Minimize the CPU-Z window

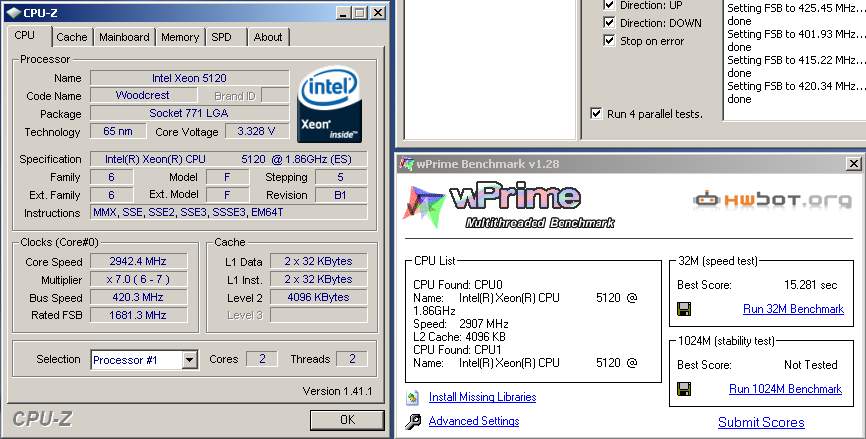click(342, 13)
